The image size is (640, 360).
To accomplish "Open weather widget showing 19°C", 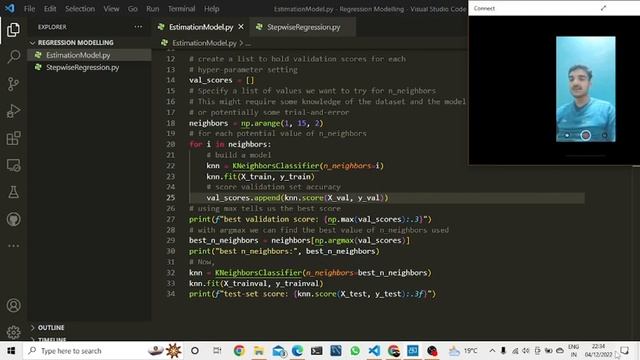I will click(x=463, y=351).
